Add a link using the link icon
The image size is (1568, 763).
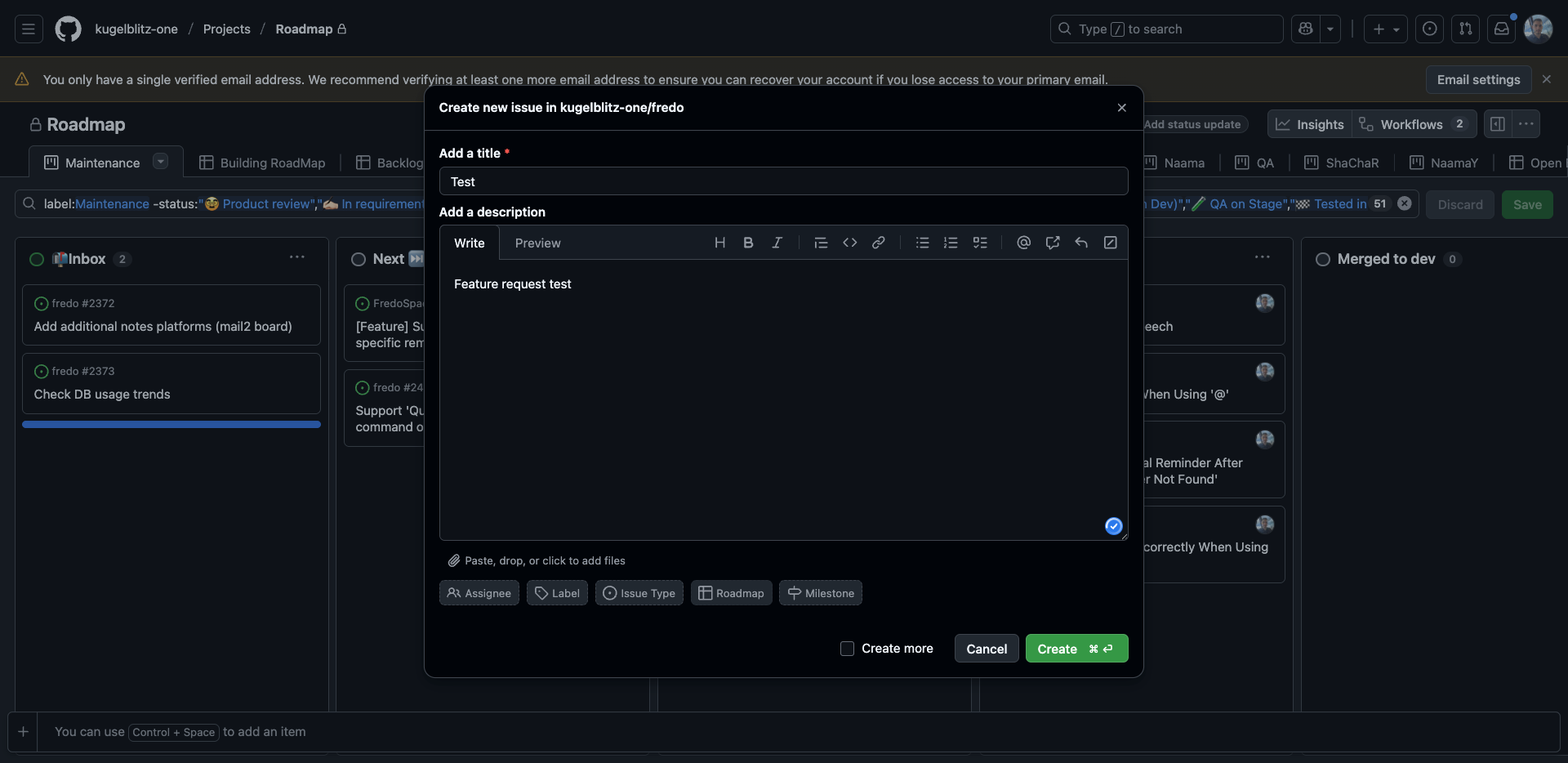tap(878, 243)
